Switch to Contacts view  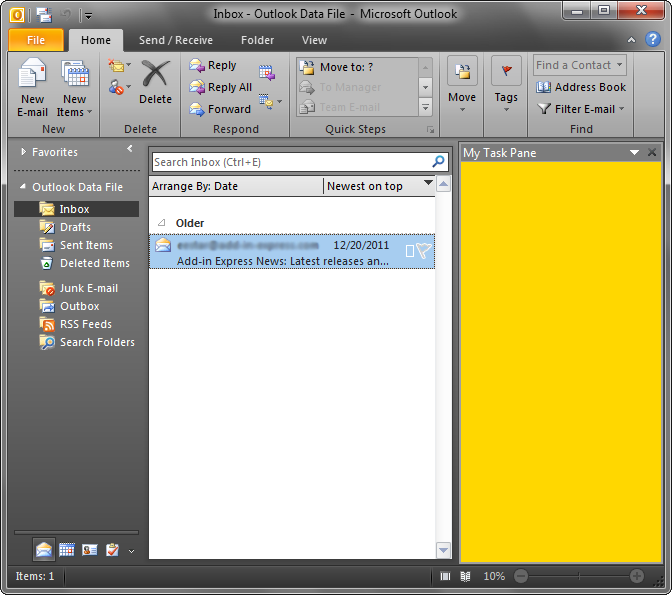pyautogui.click(x=90, y=550)
